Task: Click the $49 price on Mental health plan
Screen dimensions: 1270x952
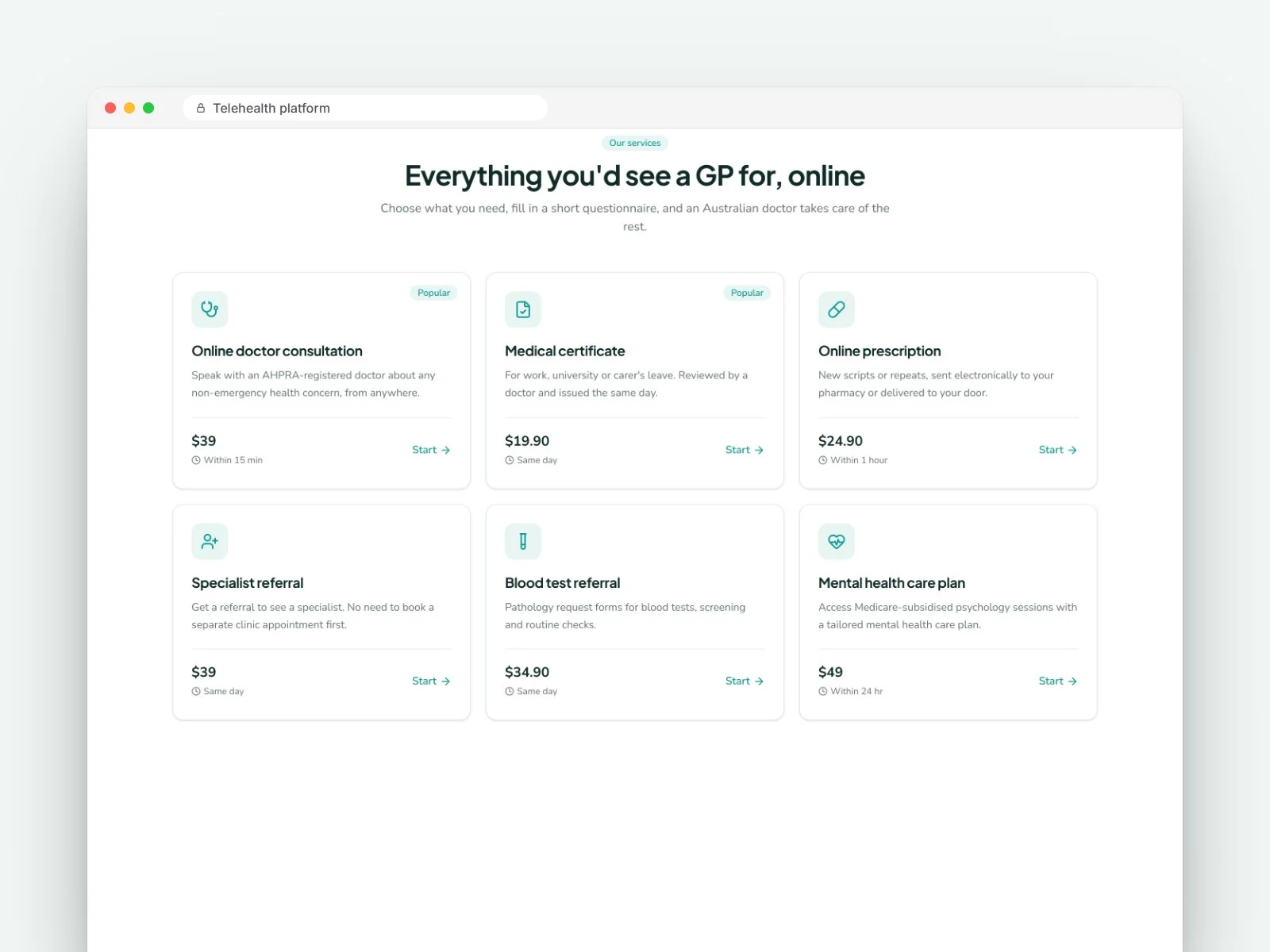Action: (830, 672)
